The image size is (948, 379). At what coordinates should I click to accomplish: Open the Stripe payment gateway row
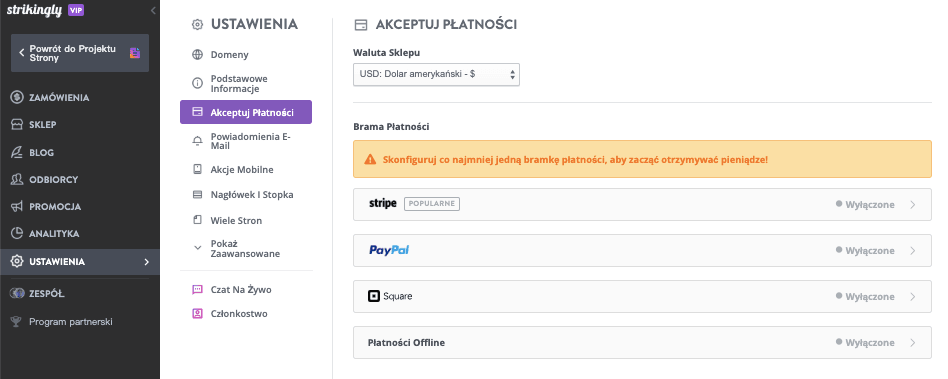pos(642,204)
